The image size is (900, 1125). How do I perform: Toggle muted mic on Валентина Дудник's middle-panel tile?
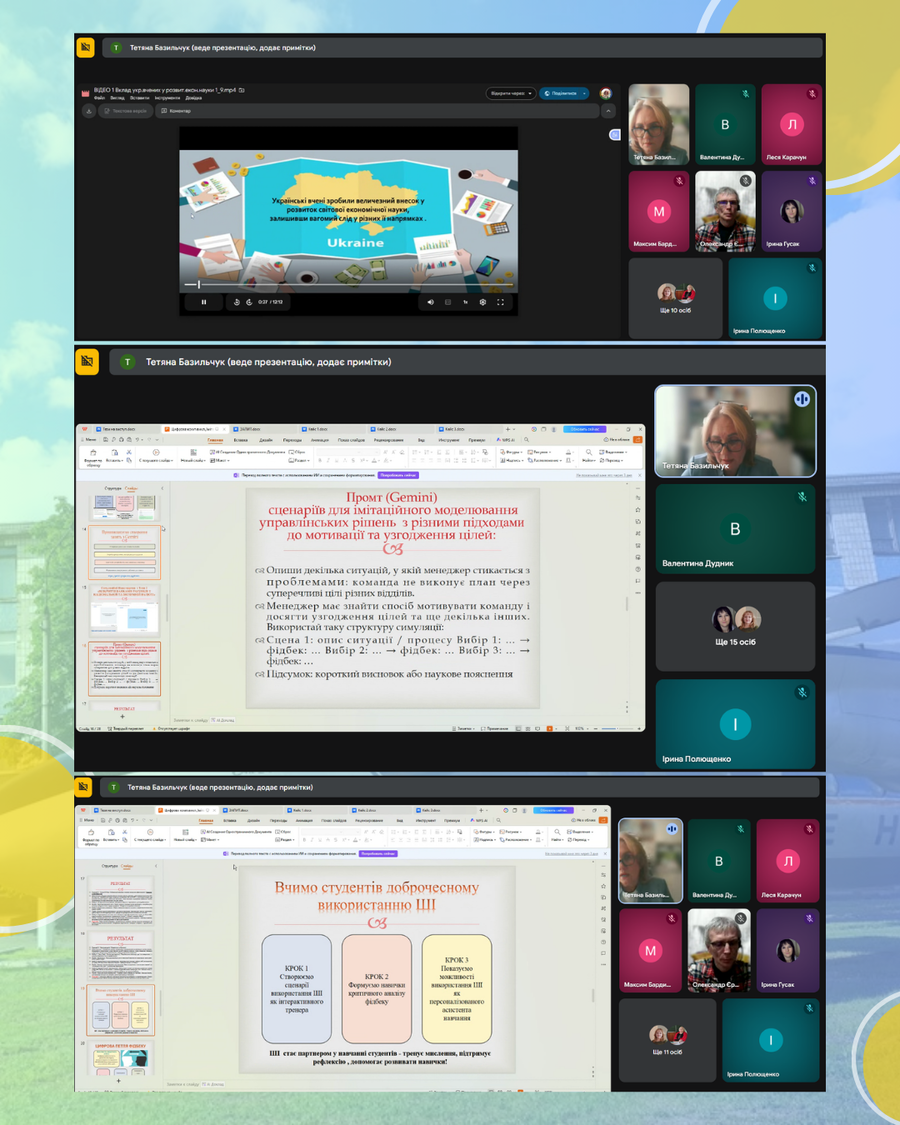(801, 497)
